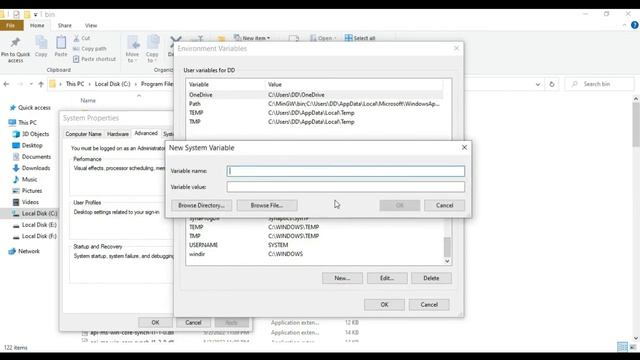Expand the address bar history dropdown
The width and height of the screenshot is (640, 360).
point(538,84)
